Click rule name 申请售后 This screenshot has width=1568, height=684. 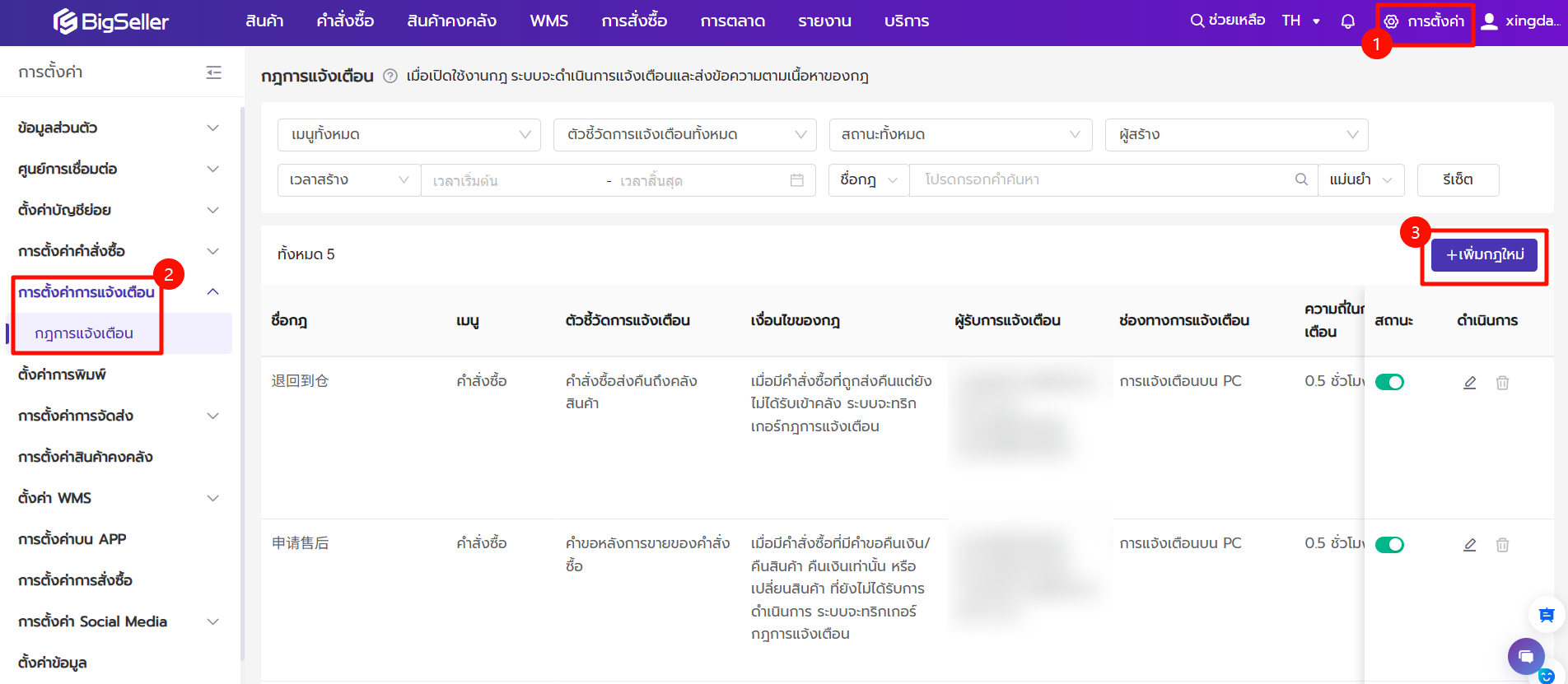pos(300,543)
